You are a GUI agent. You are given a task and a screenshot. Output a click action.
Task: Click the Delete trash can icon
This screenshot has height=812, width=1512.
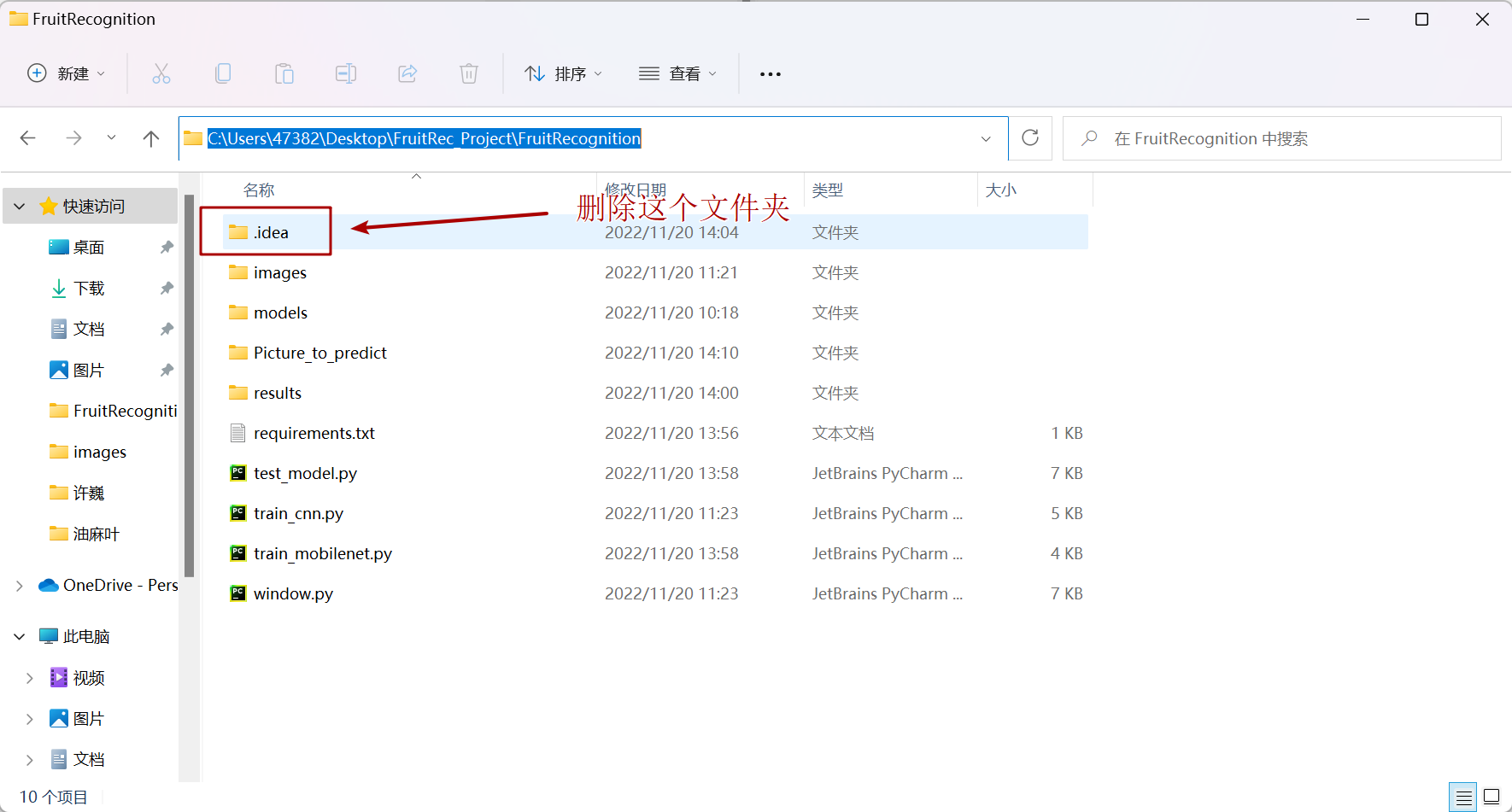tap(469, 73)
